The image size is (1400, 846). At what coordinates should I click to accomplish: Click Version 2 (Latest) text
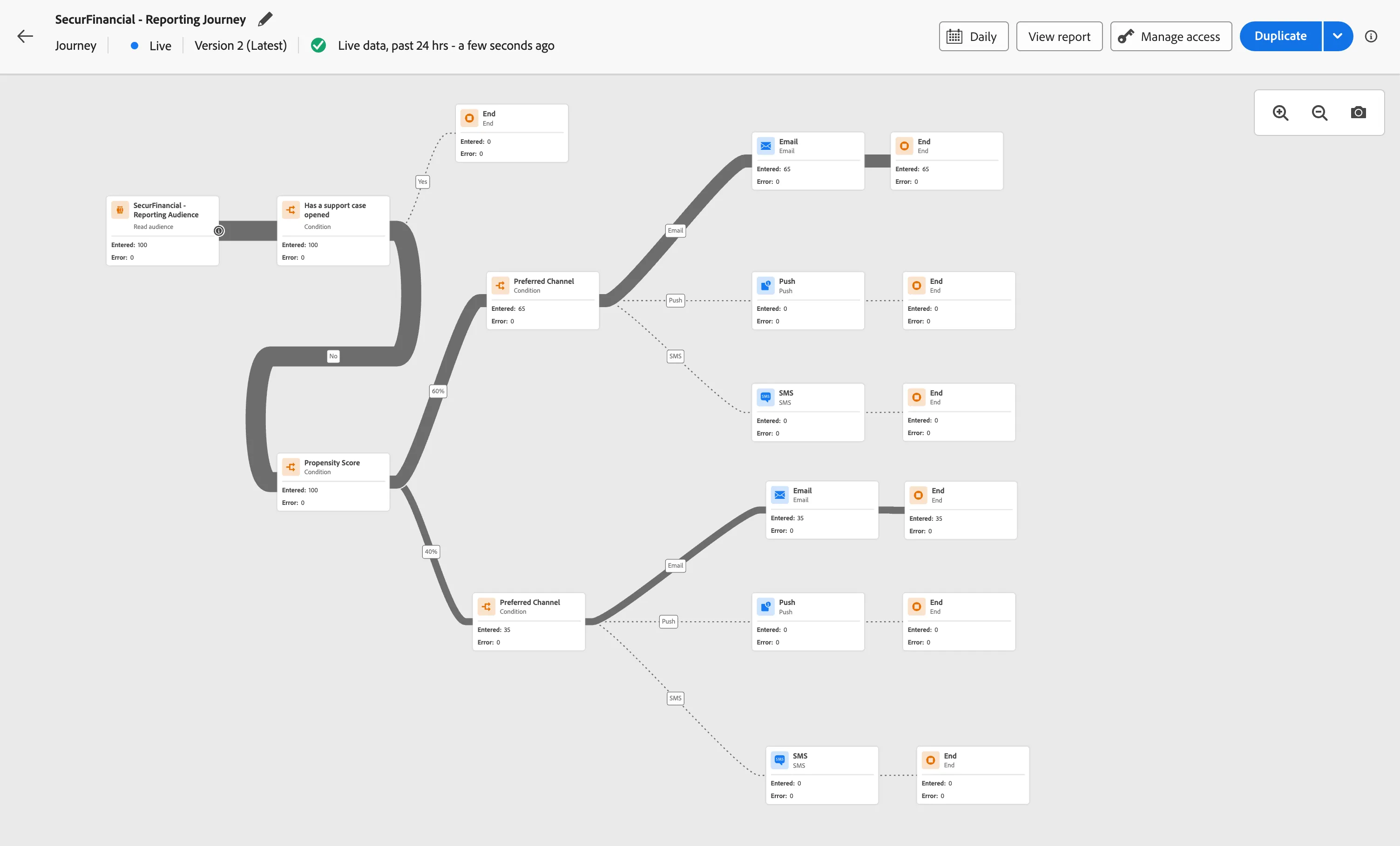[x=240, y=46]
